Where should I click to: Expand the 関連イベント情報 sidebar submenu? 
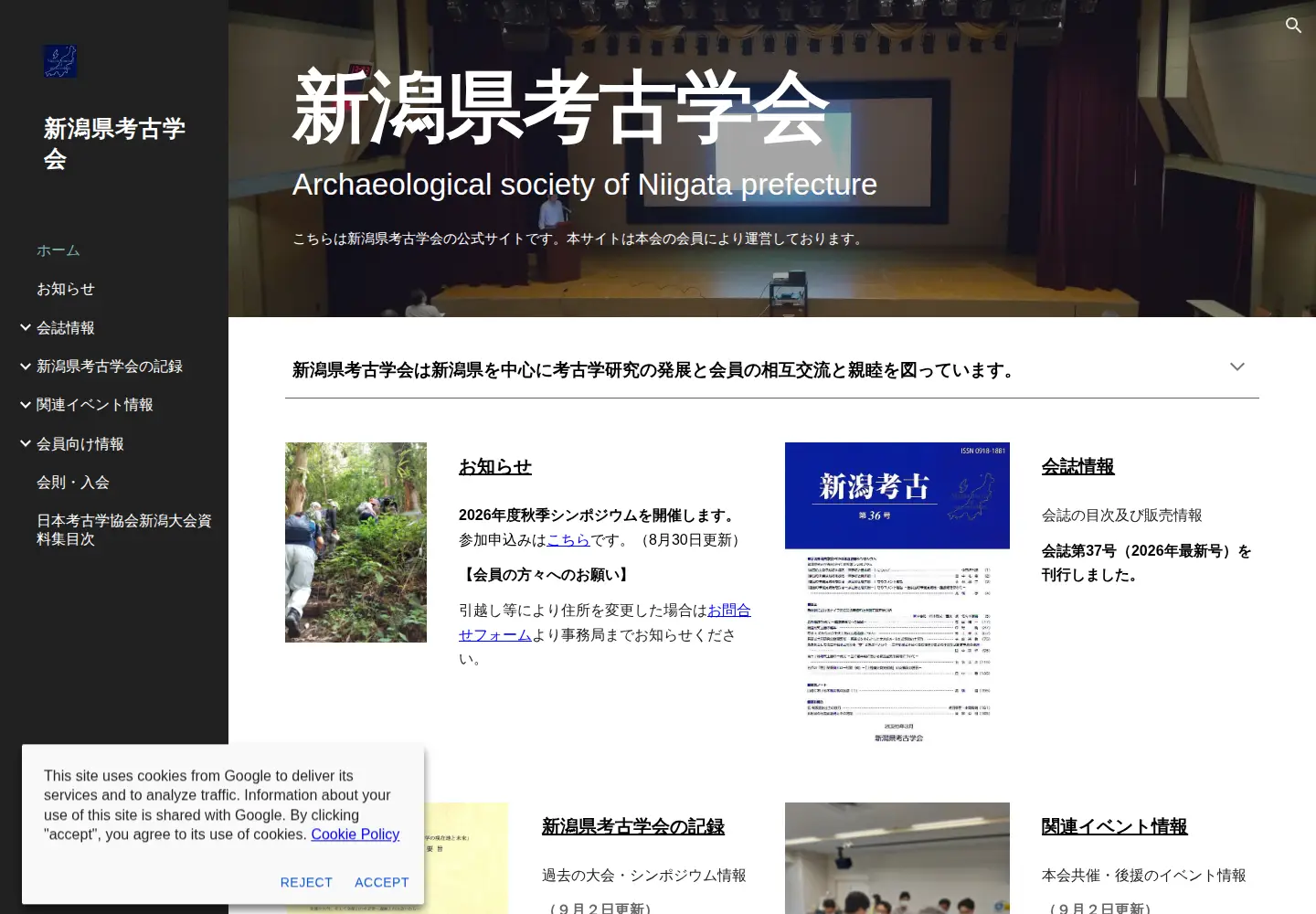pos(25,405)
